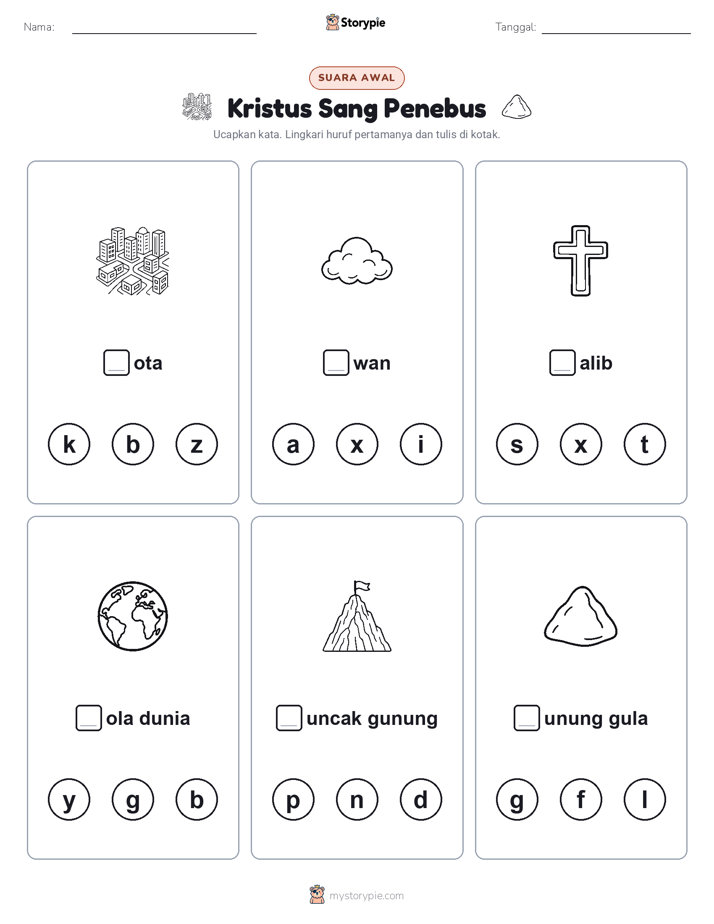
Task: Click the city buildings picture above 'ota'
Action: 133,260
